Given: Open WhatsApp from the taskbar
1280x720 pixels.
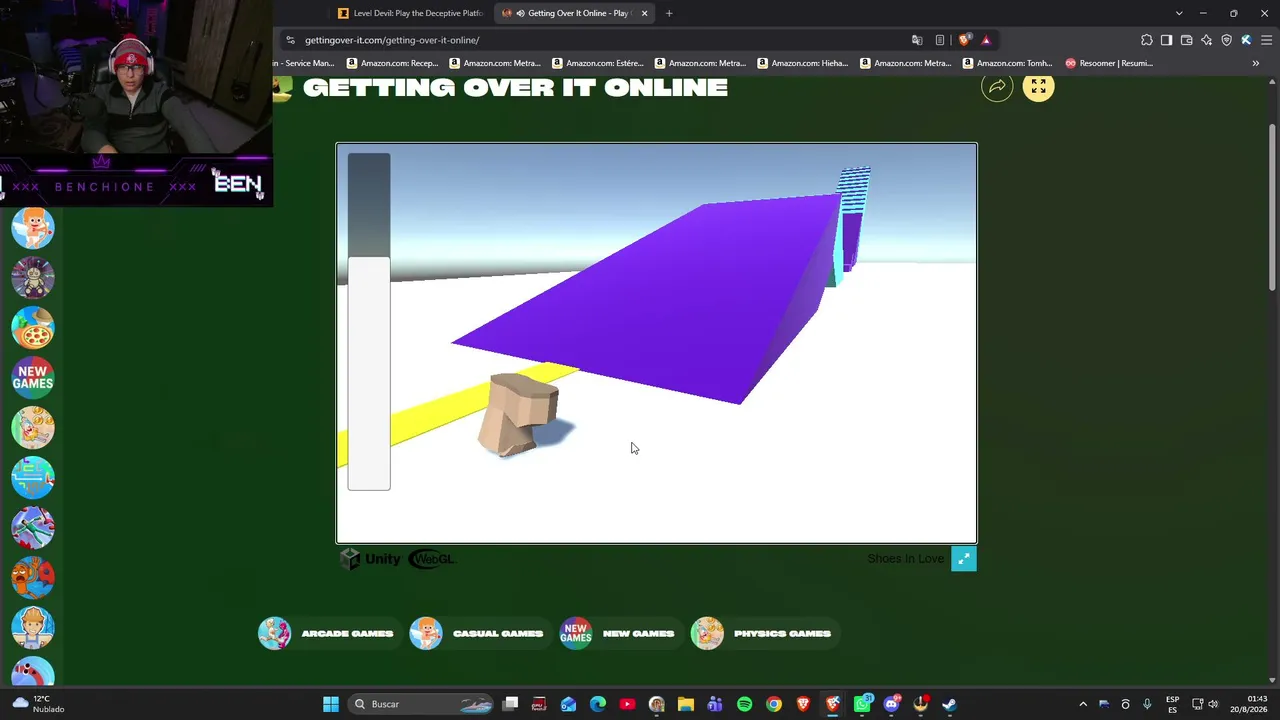Looking at the screenshot, I should pyautogui.click(x=862, y=704).
